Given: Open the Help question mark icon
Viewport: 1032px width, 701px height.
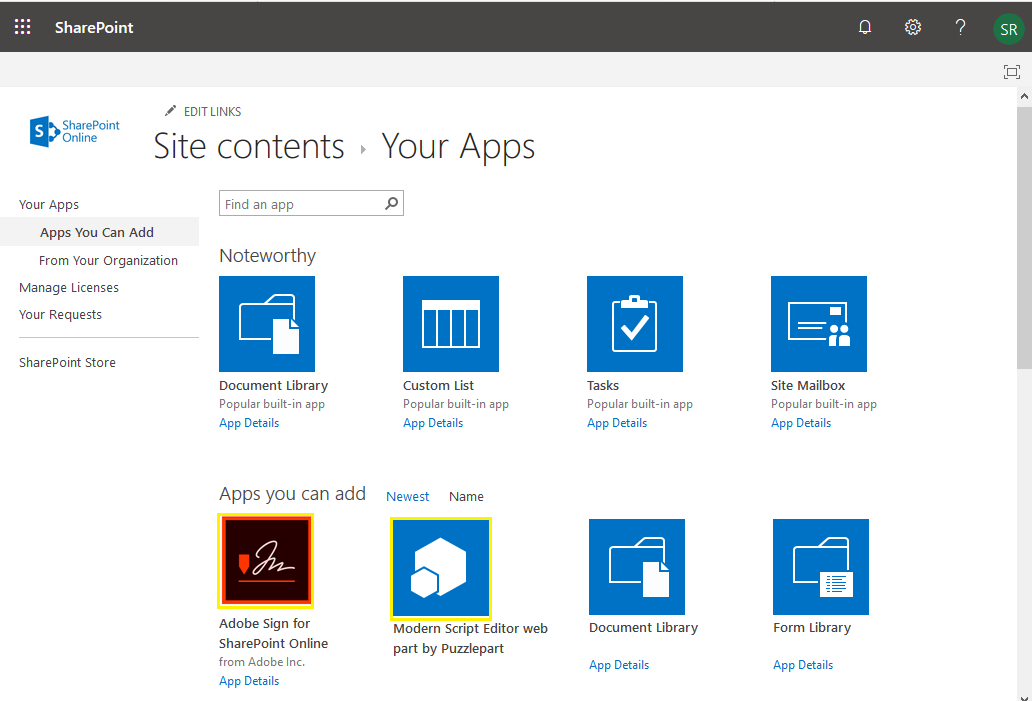Looking at the screenshot, I should coord(960,27).
